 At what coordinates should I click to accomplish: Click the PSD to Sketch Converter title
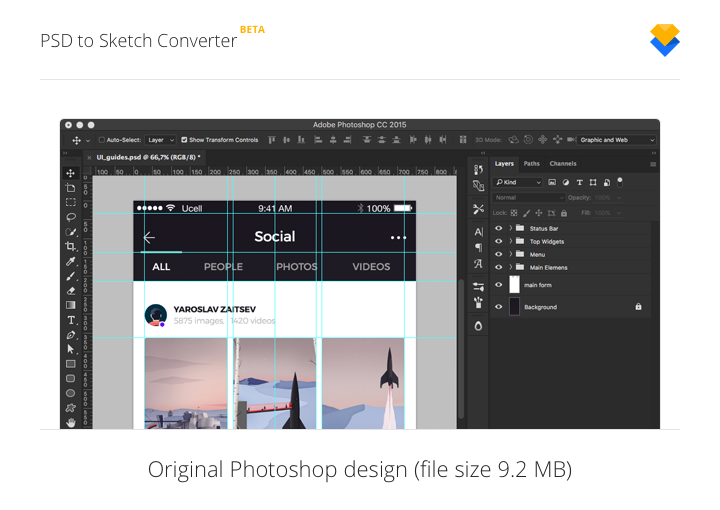point(139,40)
